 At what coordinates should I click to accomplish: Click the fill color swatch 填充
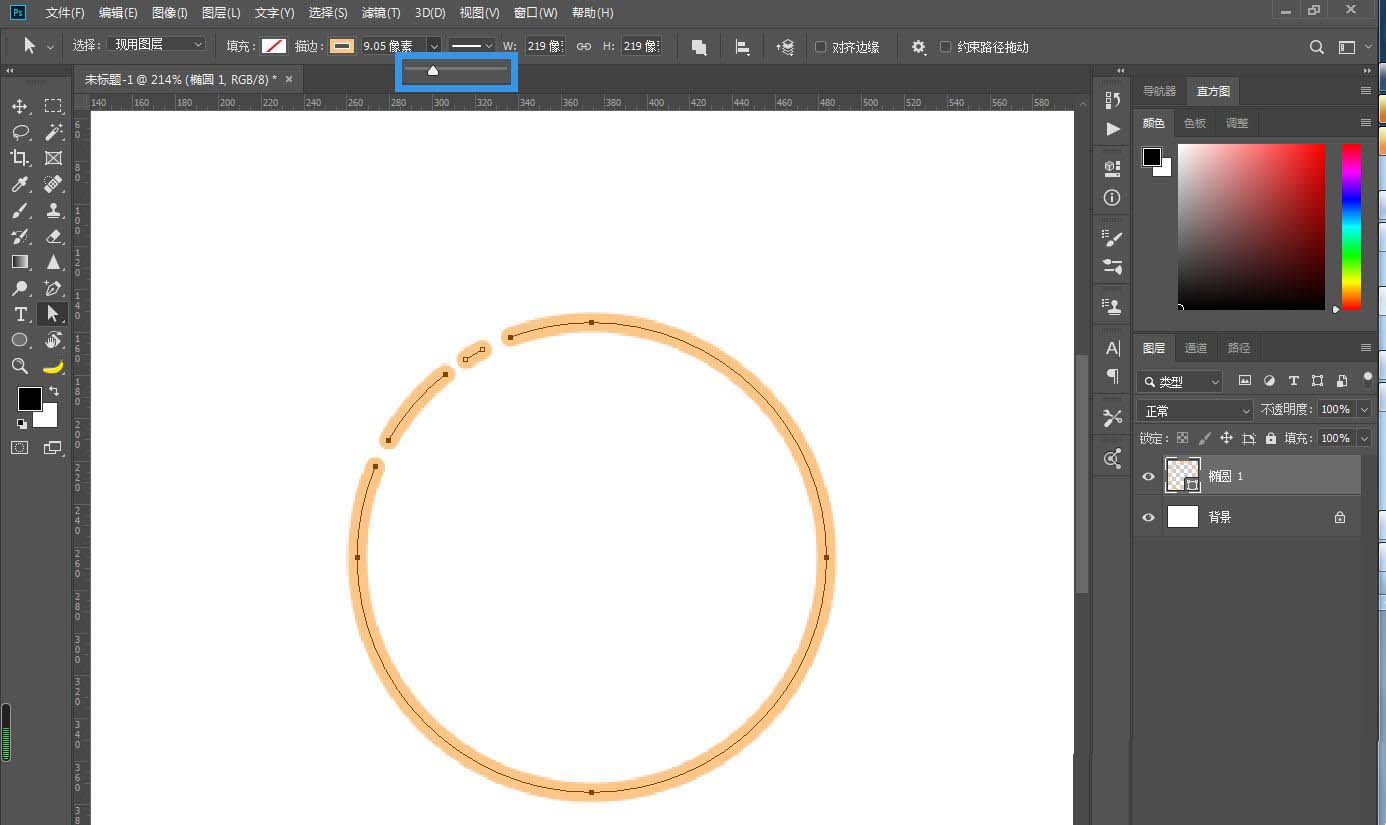(274, 46)
